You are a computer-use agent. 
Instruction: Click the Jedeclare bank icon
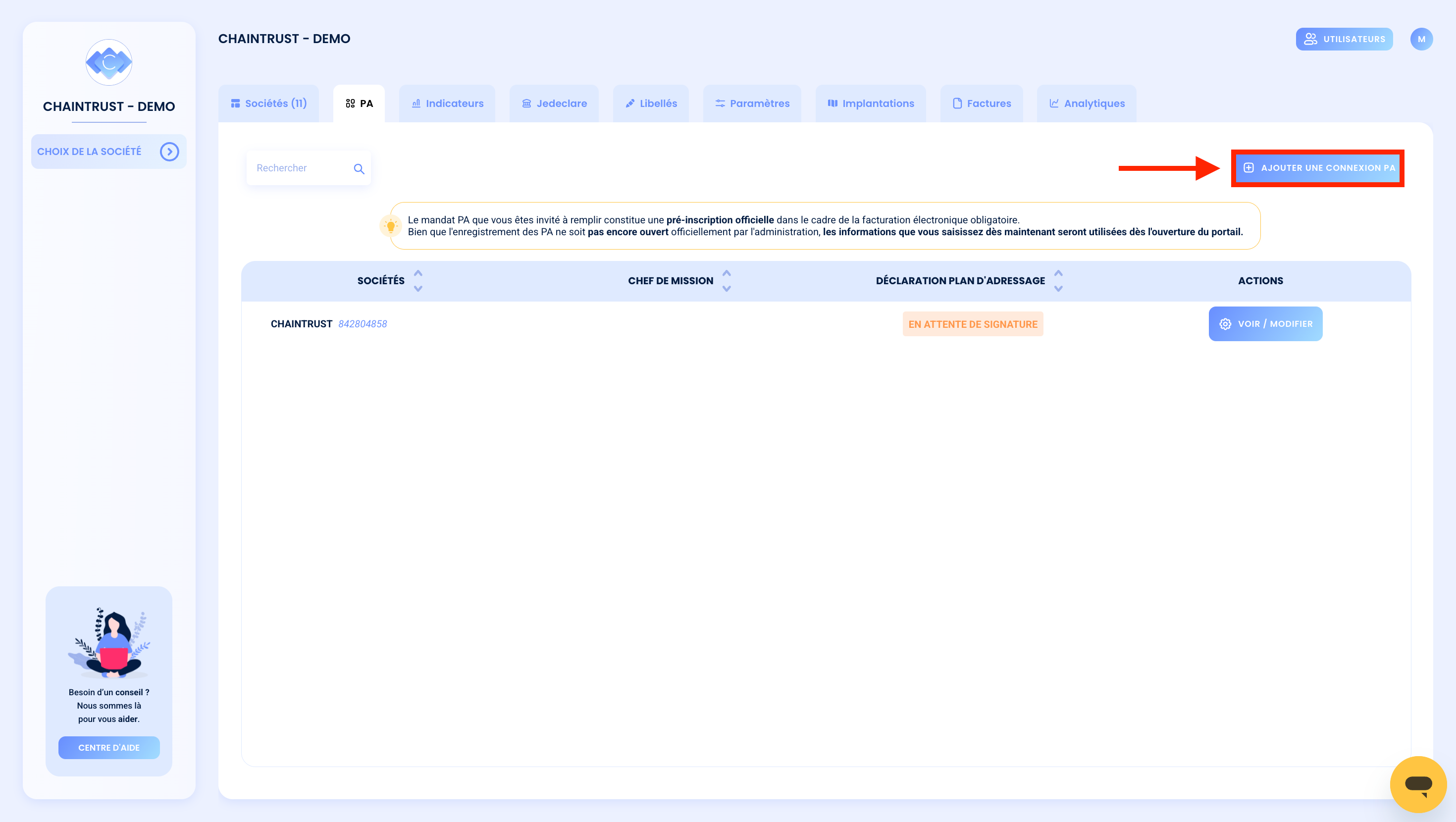click(527, 103)
